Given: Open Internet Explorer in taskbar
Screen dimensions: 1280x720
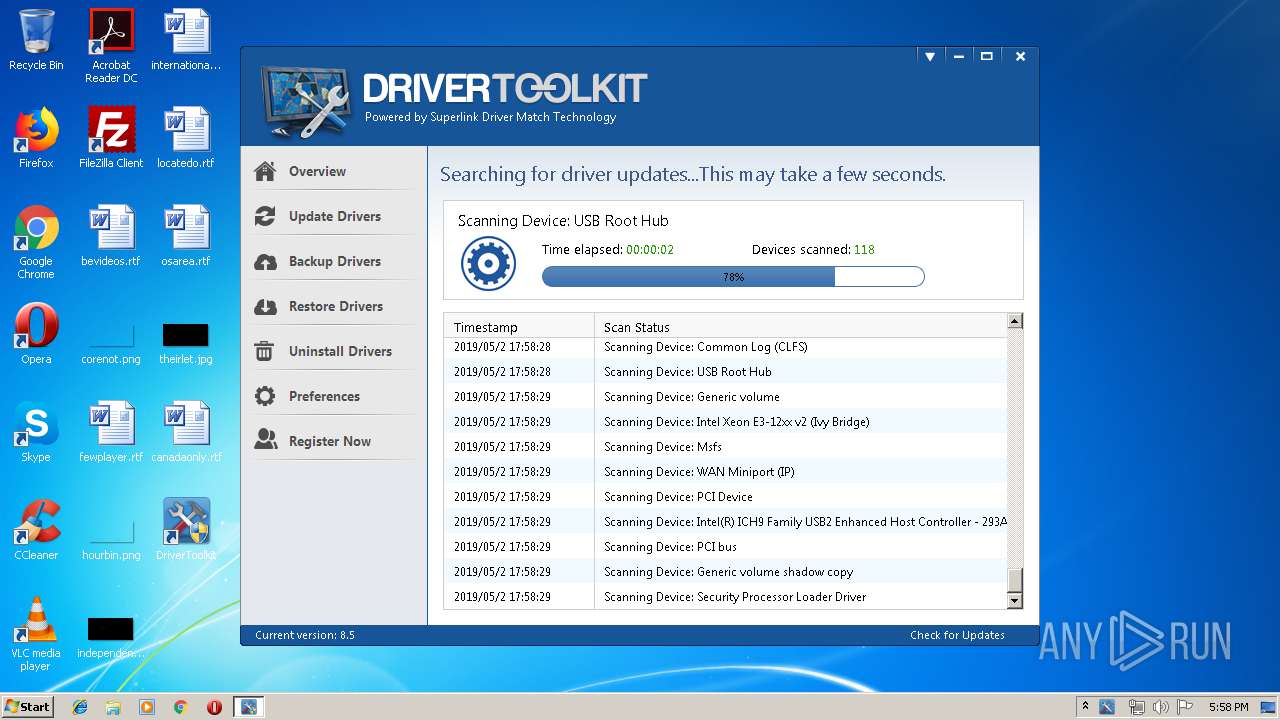Looking at the screenshot, I should click(80, 707).
